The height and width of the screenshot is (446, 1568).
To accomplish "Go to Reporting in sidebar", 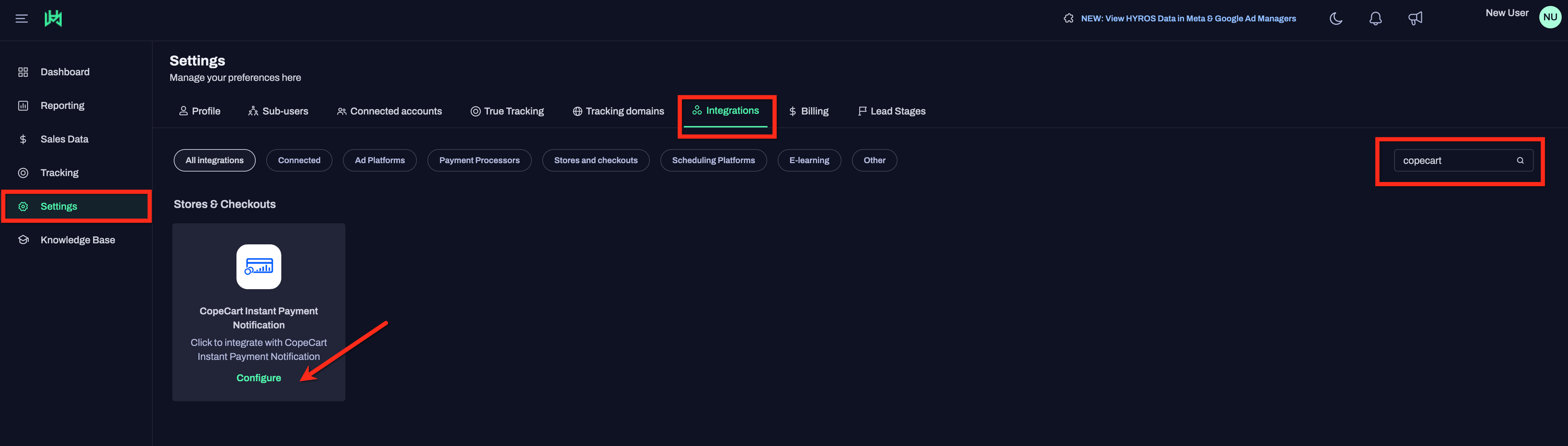I will click(62, 106).
